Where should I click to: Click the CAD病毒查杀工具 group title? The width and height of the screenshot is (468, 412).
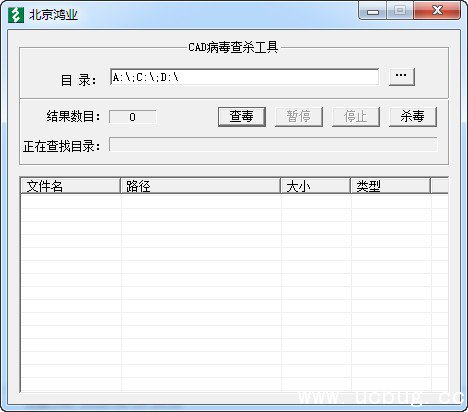coord(233,47)
